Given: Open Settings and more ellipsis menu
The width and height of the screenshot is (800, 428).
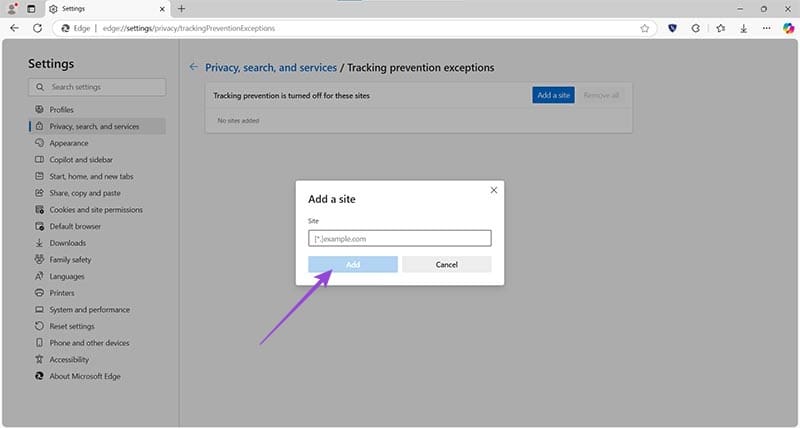Looking at the screenshot, I should click(766, 29).
